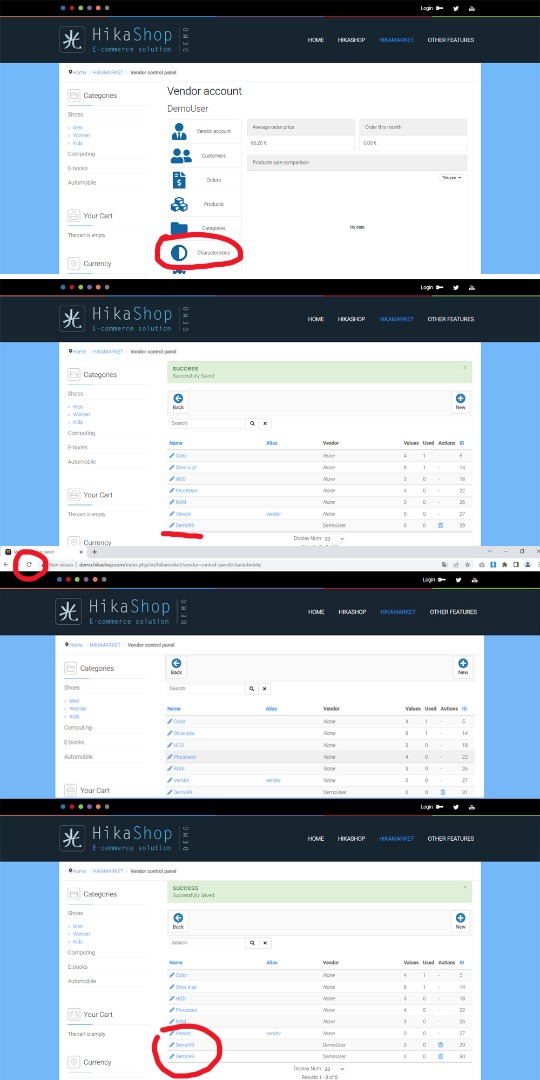Sort by the Name column in second screenshot
Viewport: 540px width, 1080px height.
tap(176, 442)
